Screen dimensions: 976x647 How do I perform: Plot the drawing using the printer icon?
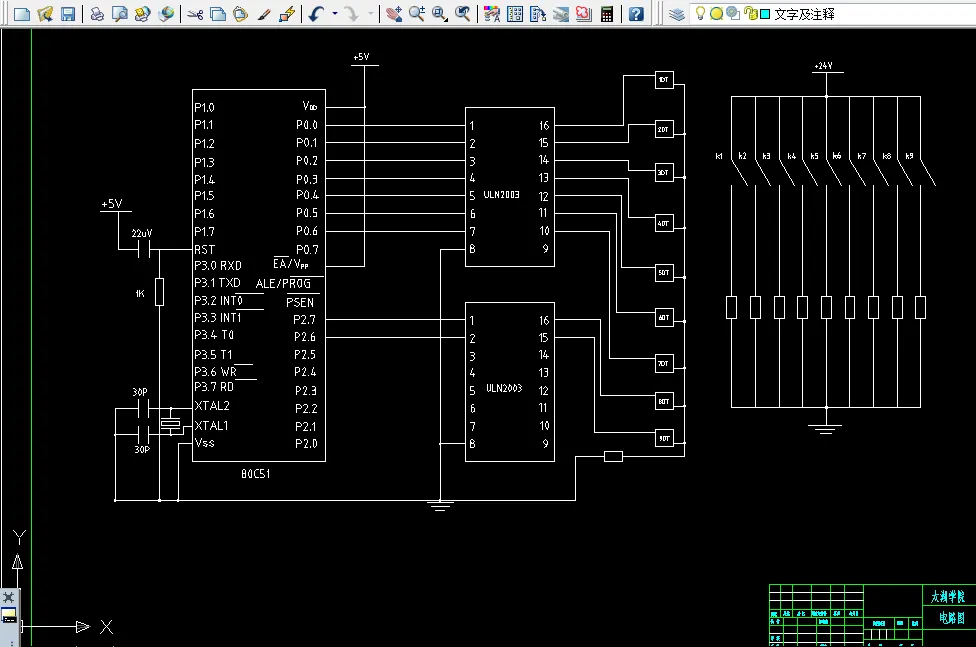coord(97,14)
